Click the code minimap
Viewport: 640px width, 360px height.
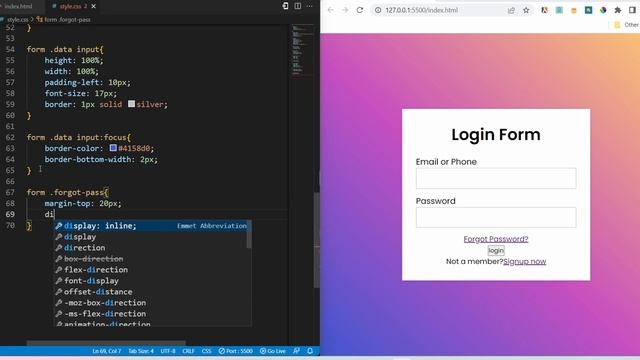pyautogui.click(x=302, y=50)
